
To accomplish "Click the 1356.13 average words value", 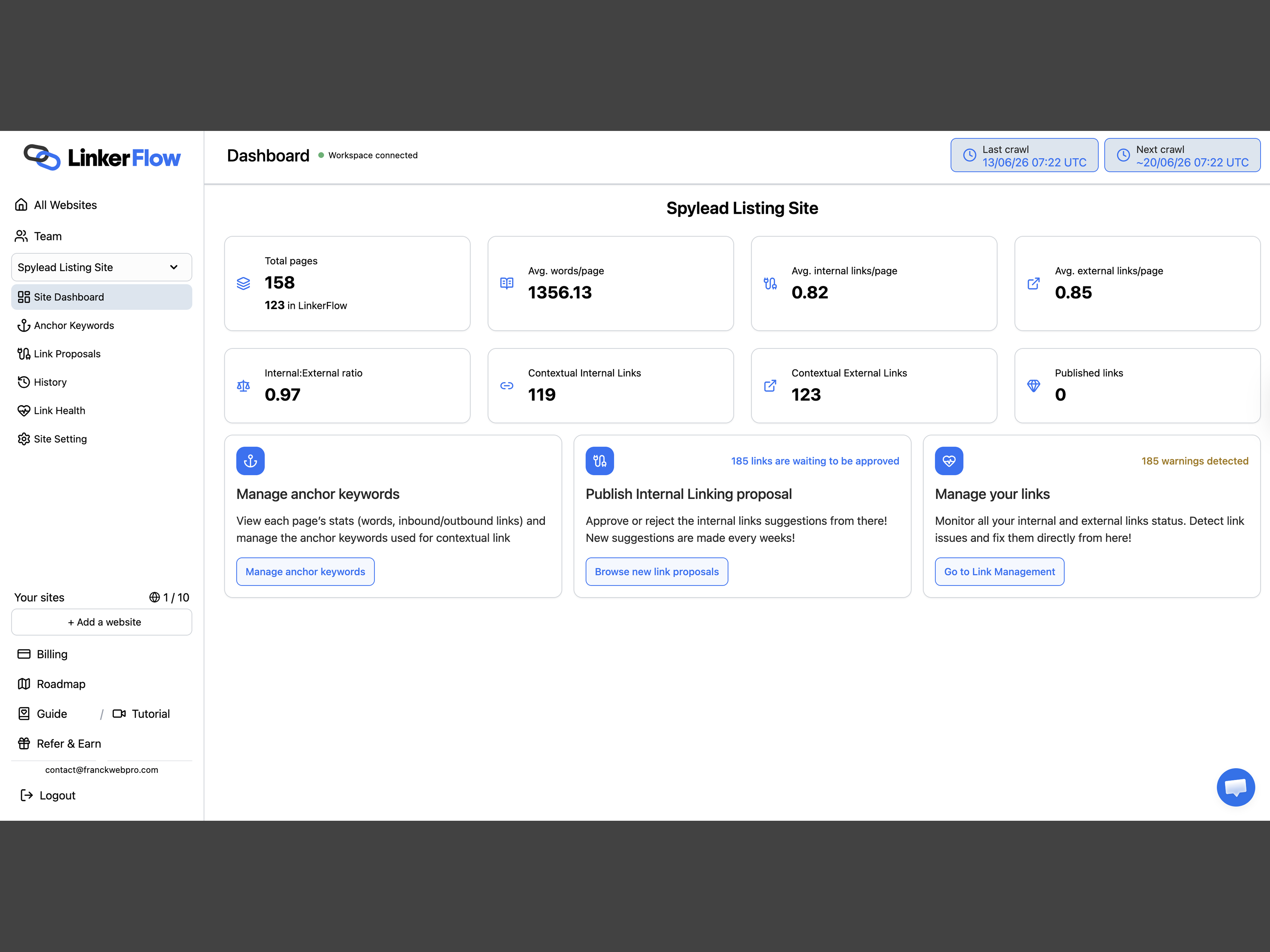I will point(560,293).
